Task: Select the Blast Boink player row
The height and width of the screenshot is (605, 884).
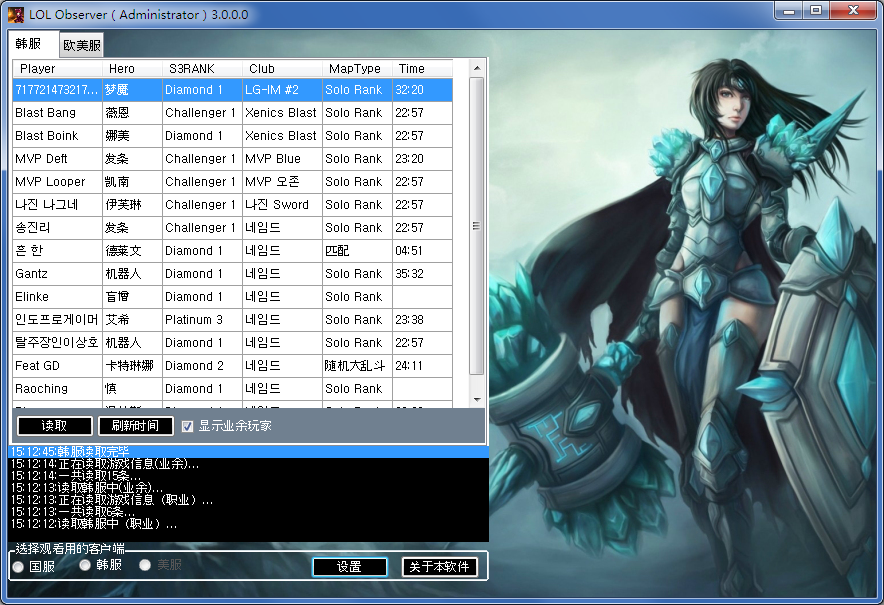Action: point(232,136)
